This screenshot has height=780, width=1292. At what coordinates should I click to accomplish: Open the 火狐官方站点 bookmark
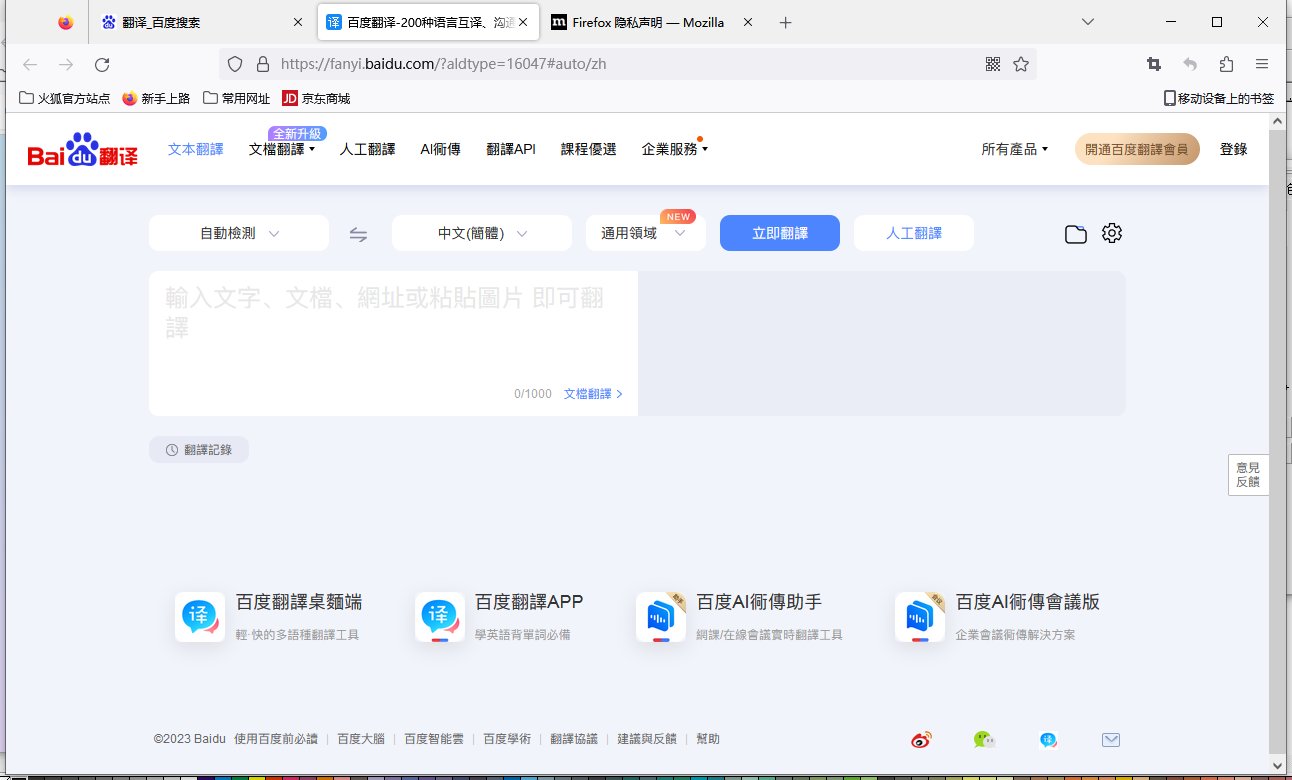click(x=65, y=98)
